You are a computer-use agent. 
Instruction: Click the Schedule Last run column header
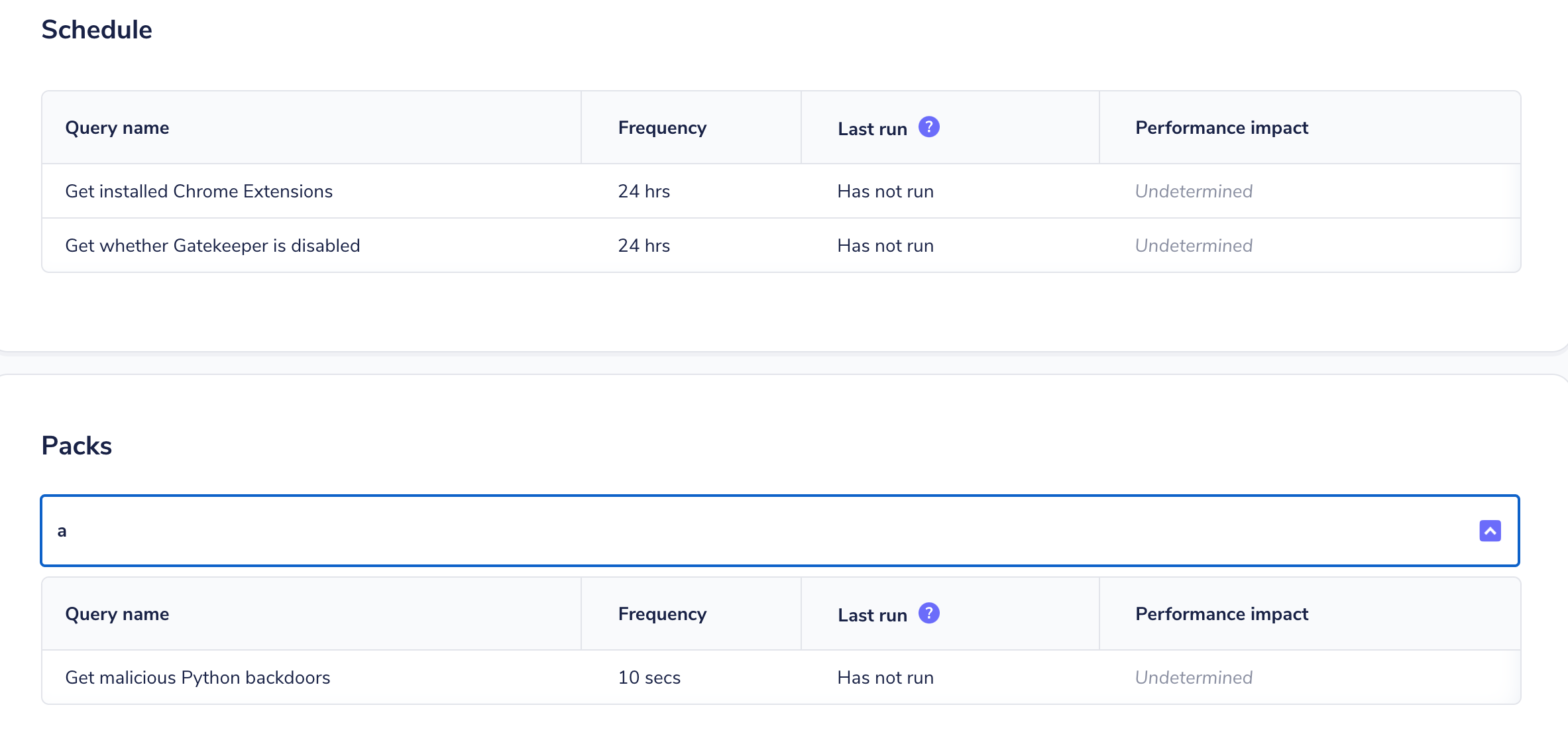click(872, 129)
